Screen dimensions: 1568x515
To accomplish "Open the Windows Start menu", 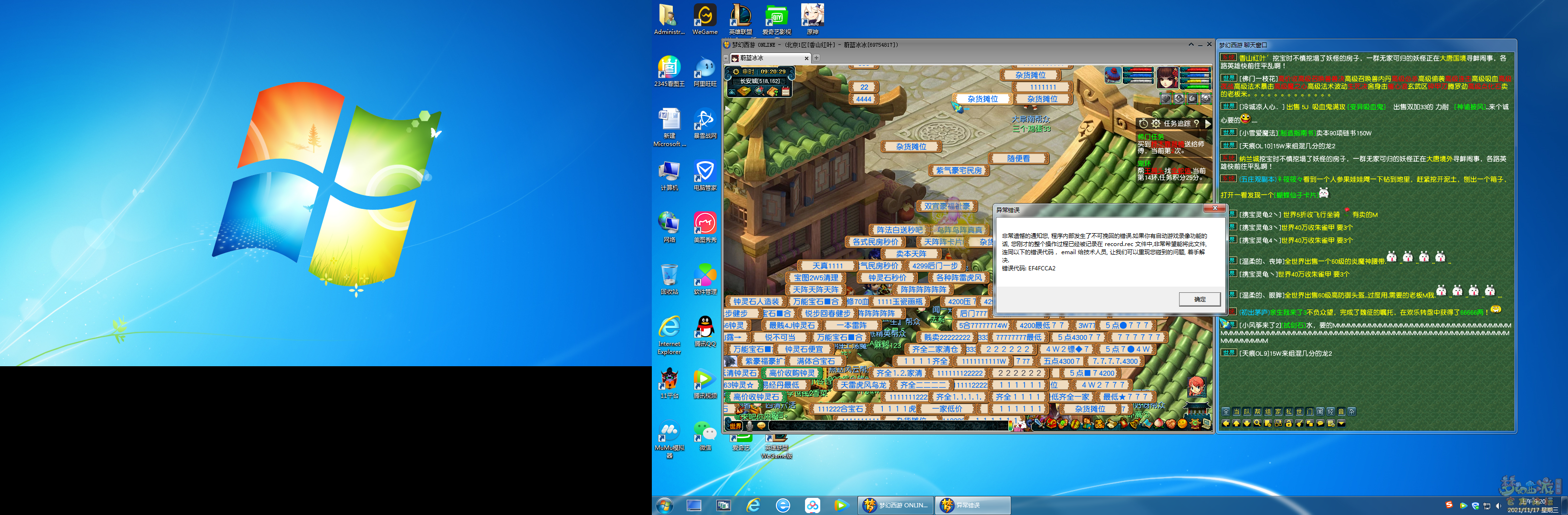I will pyautogui.click(x=664, y=505).
